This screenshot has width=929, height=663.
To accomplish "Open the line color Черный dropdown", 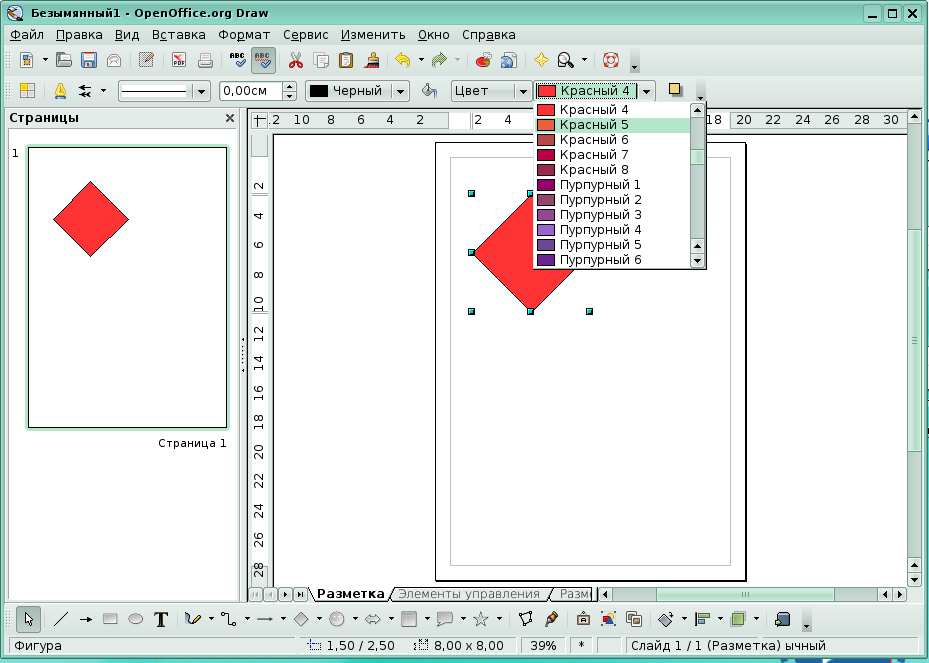I will point(400,91).
